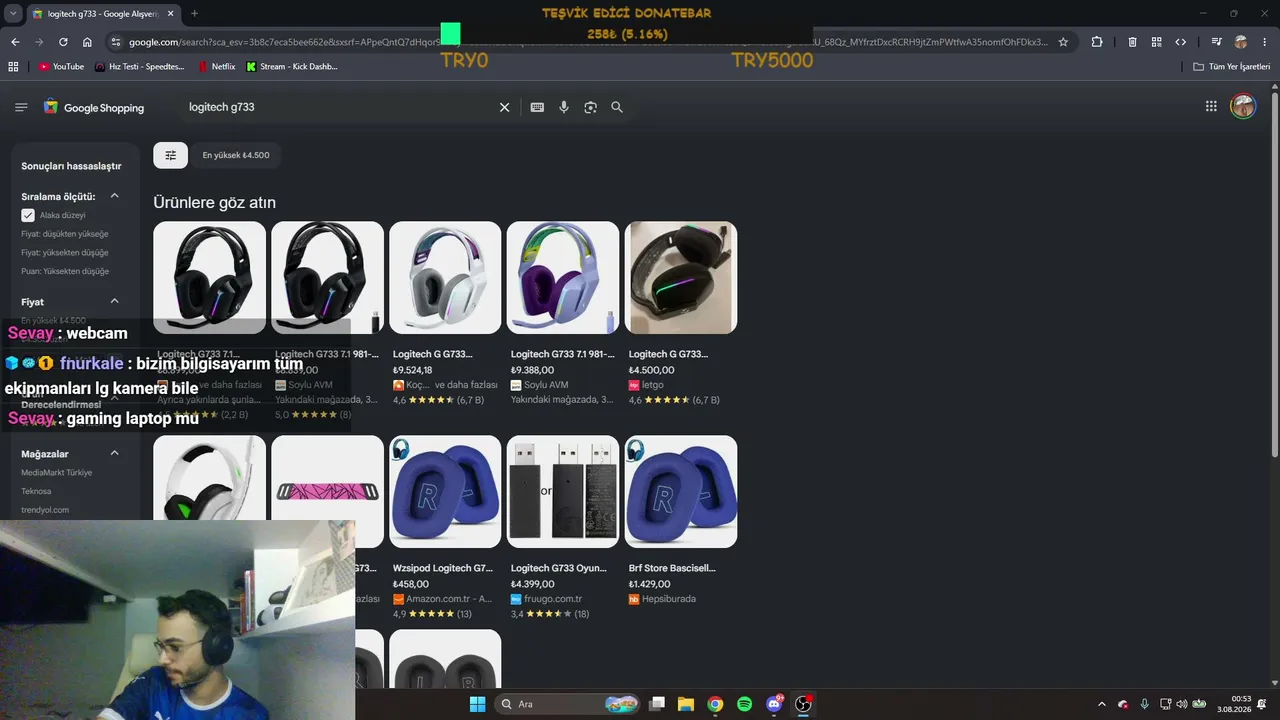Remove the En yüksek ₺4.500 filter chip
The height and width of the screenshot is (720, 1280).
click(x=236, y=155)
